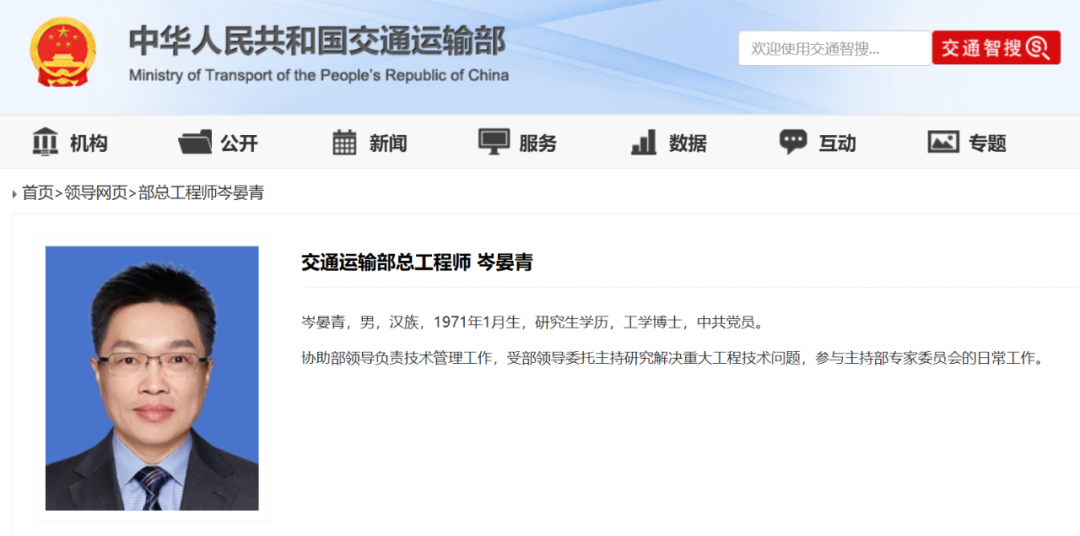Click the official portrait photo
The height and width of the screenshot is (536, 1080).
click(x=152, y=378)
